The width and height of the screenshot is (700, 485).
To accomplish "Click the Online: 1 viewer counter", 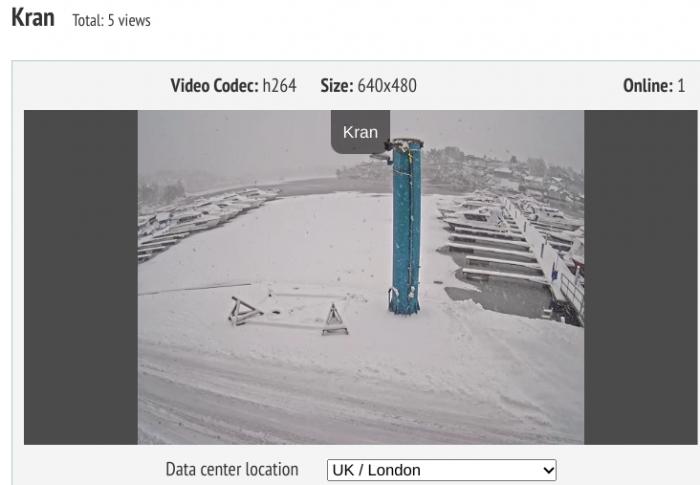I will pos(654,85).
